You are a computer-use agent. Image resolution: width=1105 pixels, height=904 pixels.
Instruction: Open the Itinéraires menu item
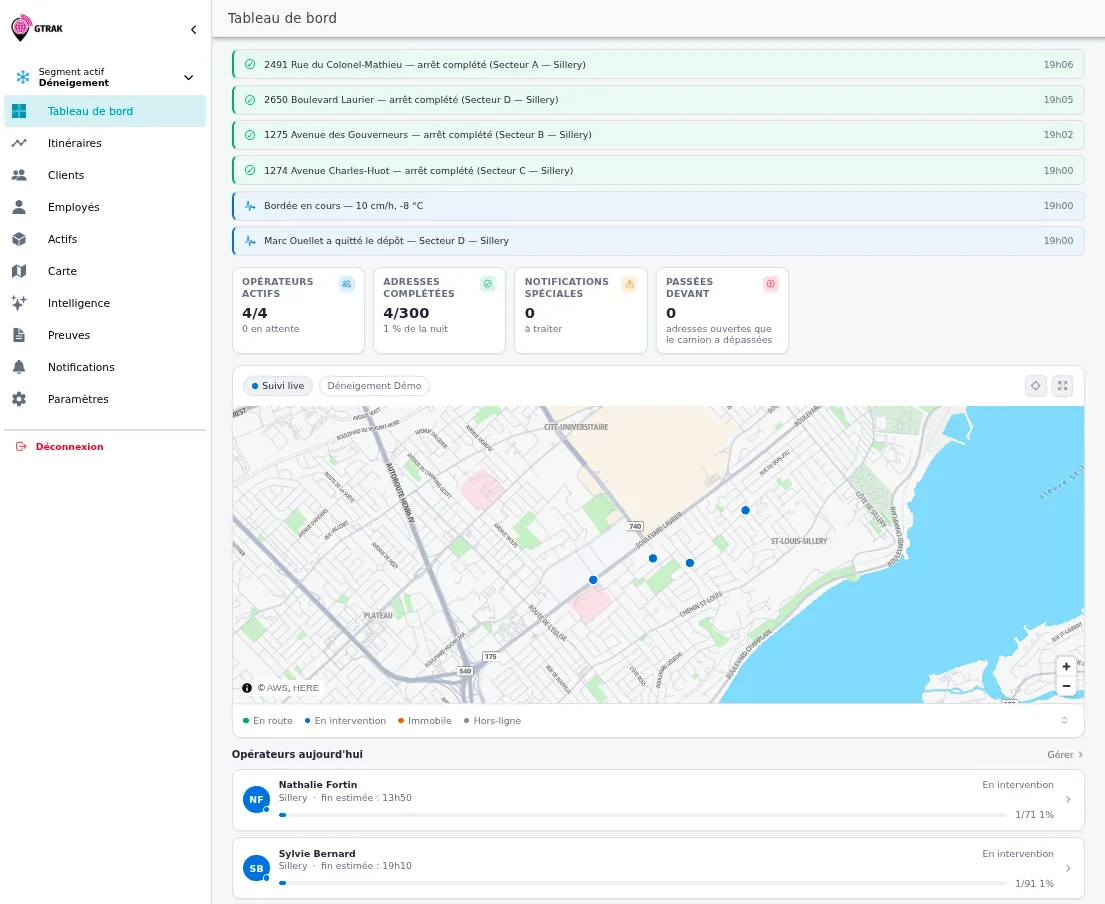[105, 143]
